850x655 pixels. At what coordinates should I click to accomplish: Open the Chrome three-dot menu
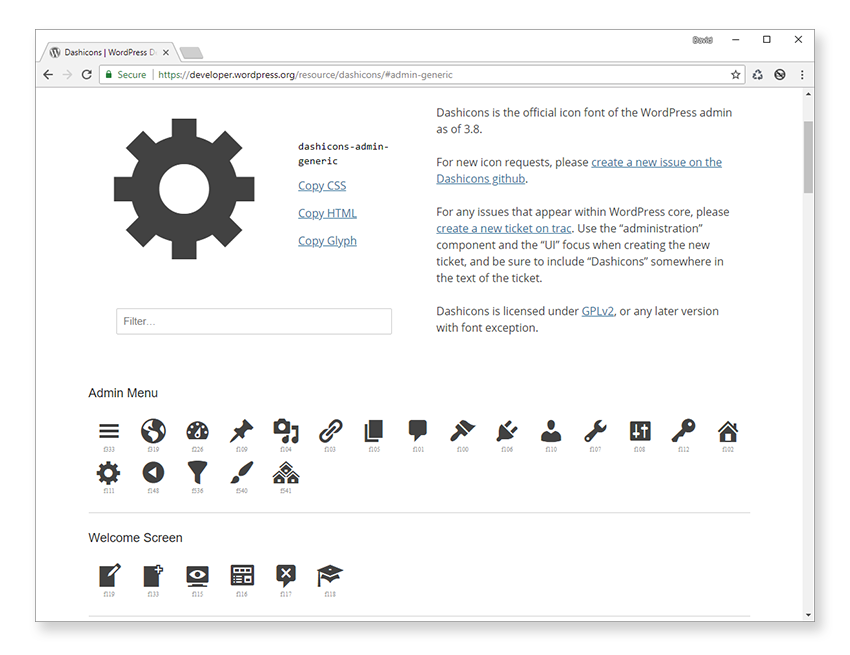[802, 75]
